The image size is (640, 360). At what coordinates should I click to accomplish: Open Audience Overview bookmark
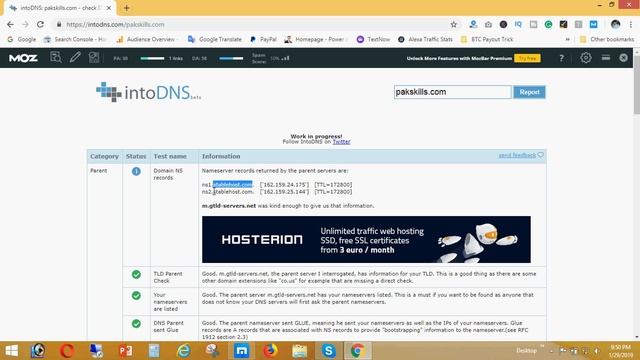coord(146,39)
